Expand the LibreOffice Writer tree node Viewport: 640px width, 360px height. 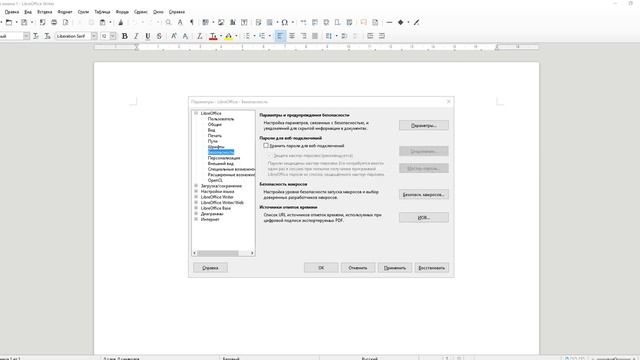pos(196,197)
